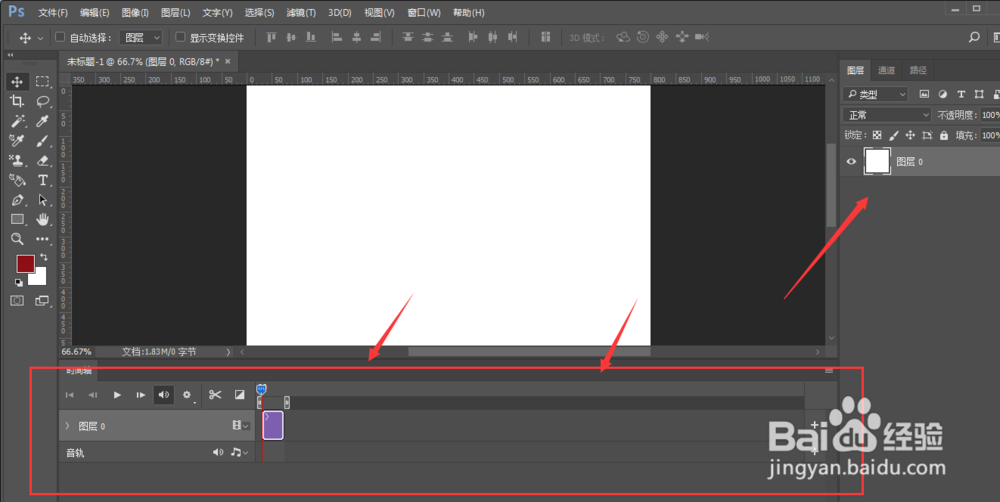Click the timeline transition icon

[x=239, y=395]
